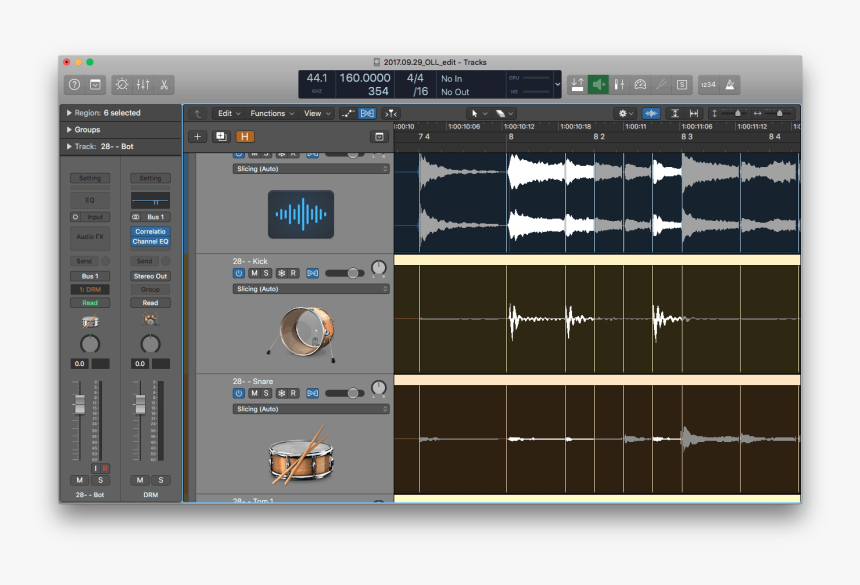This screenshot has height=585, width=860.
Task: Click the pan knob on the Snare track
Action: point(380,388)
